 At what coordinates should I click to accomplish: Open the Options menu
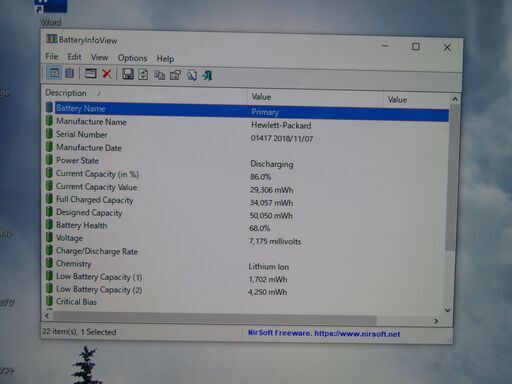pyautogui.click(x=132, y=58)
